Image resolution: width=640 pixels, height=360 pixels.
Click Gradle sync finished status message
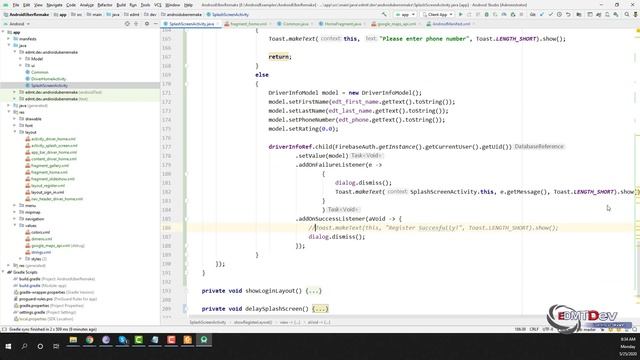coord(53,329)
